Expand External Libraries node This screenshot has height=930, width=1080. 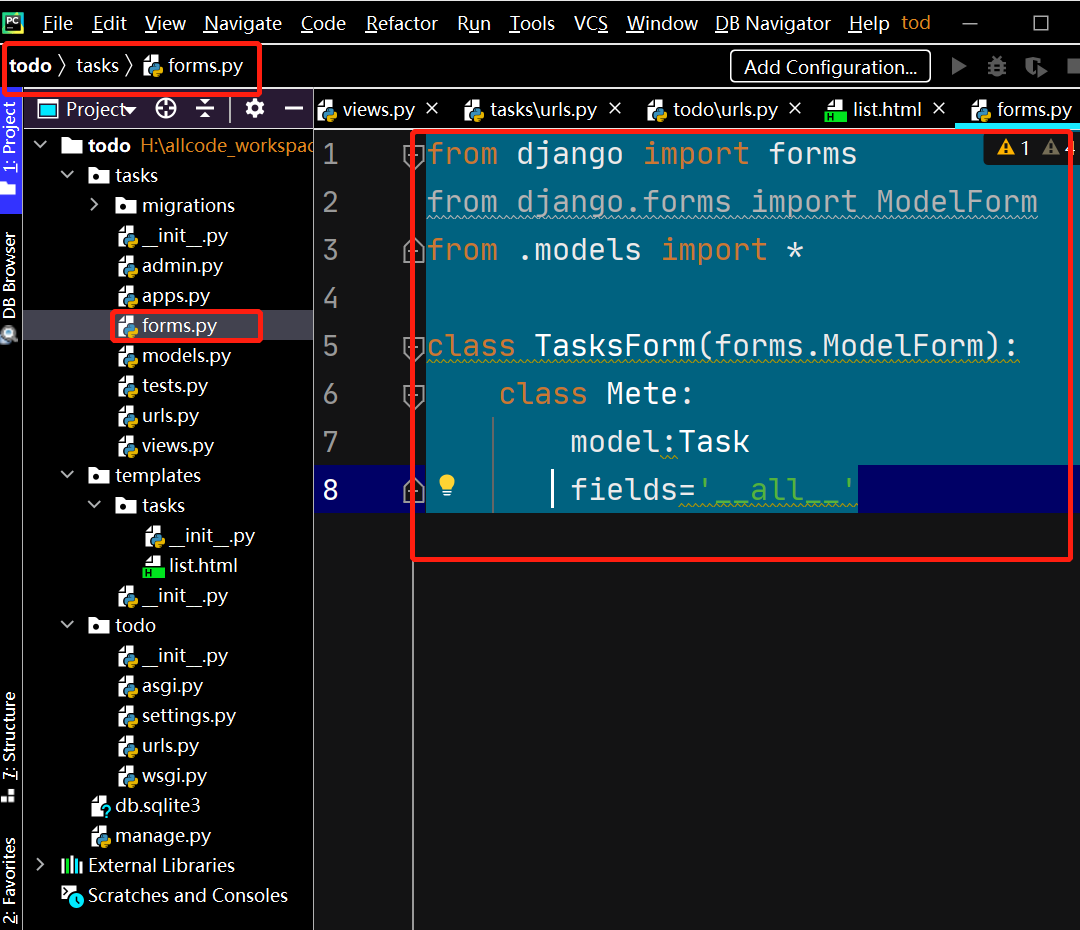41,865
